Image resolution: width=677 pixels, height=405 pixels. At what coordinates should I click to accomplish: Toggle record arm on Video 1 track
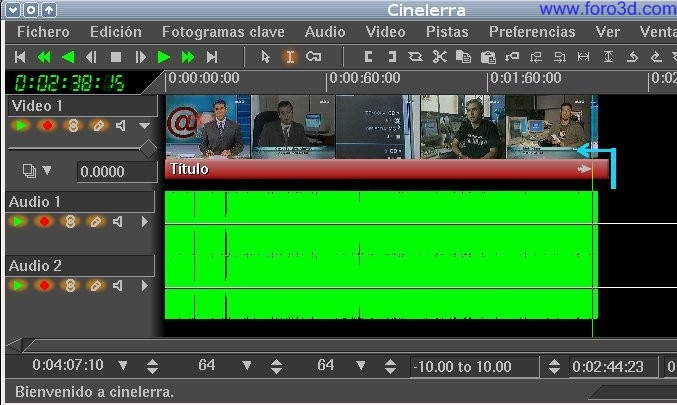tap(47, 126)
